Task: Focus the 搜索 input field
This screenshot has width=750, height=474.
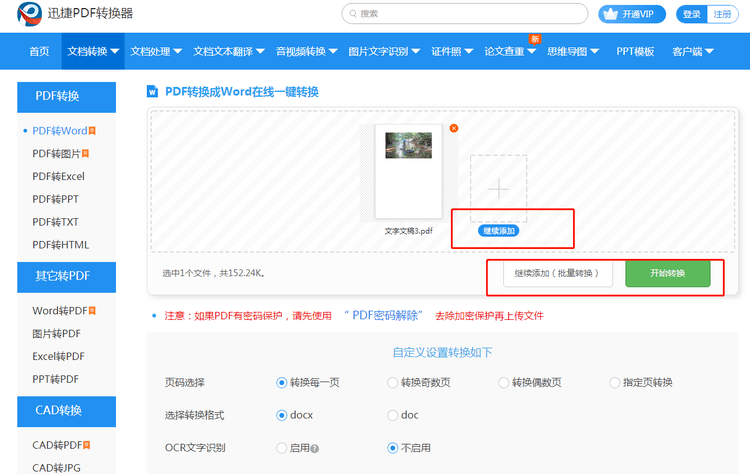Action: 465,14
